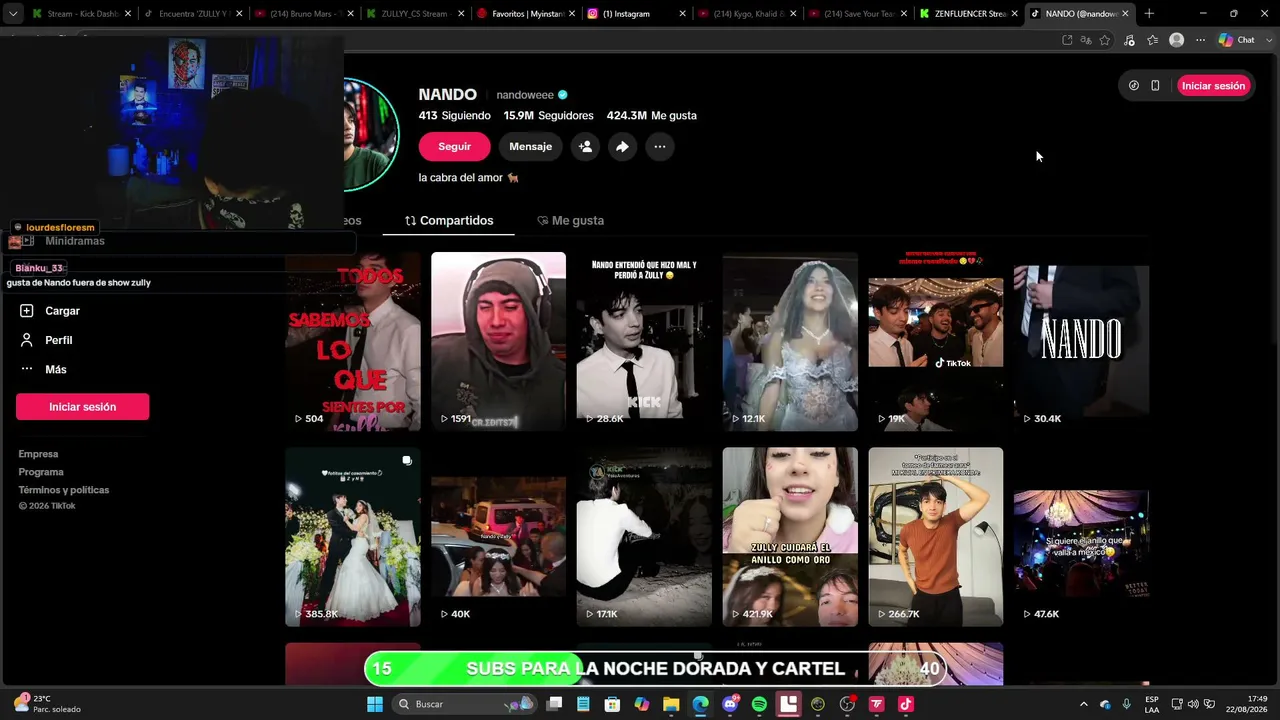The height and width of the screenshot is (720, 1280).
Task: Show hidden system tray icons chevron
Action: pyautogui.click(x=1083, y=704)
